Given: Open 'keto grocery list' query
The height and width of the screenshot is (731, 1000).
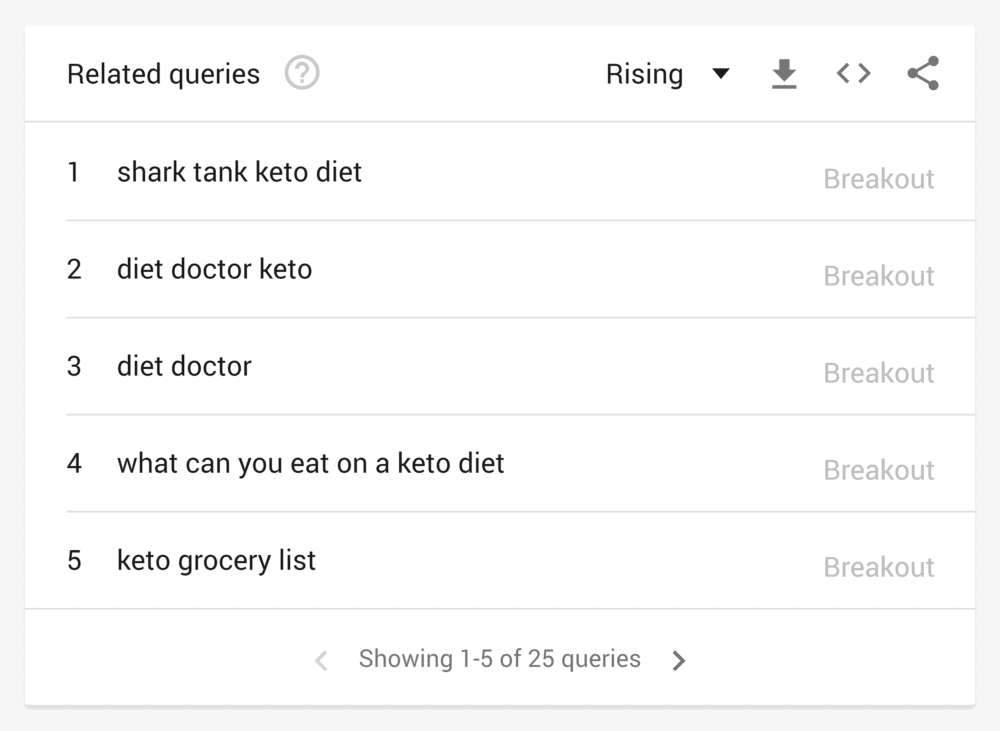Looking at the screenshot, I should (216, 561).
